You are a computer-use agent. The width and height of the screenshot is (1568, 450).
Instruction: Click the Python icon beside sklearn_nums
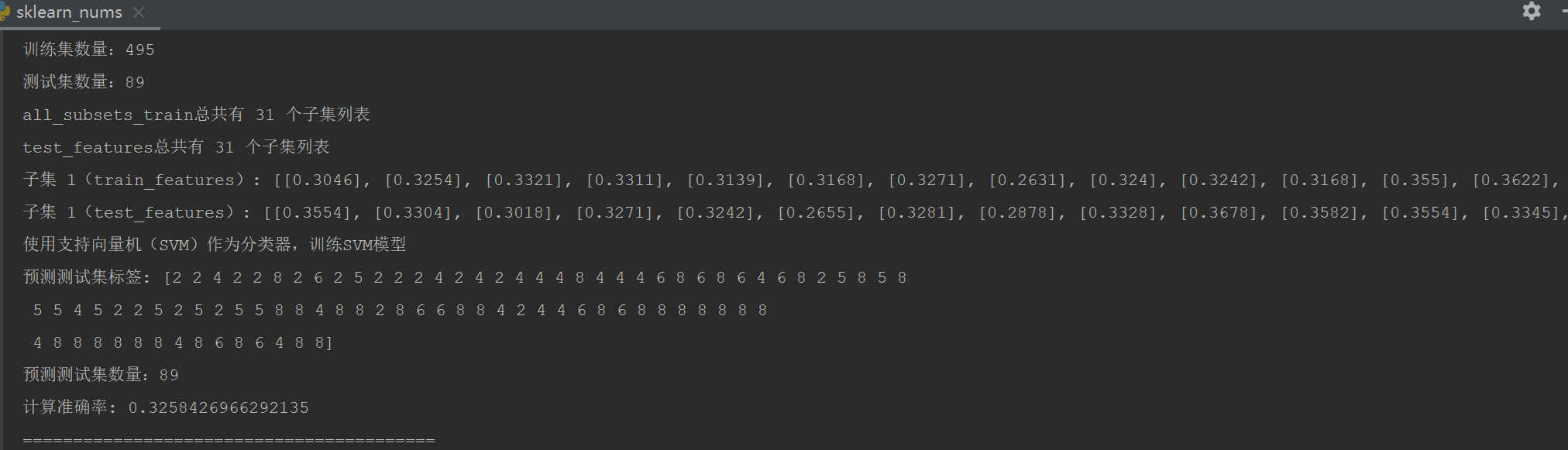pos(5,12)
